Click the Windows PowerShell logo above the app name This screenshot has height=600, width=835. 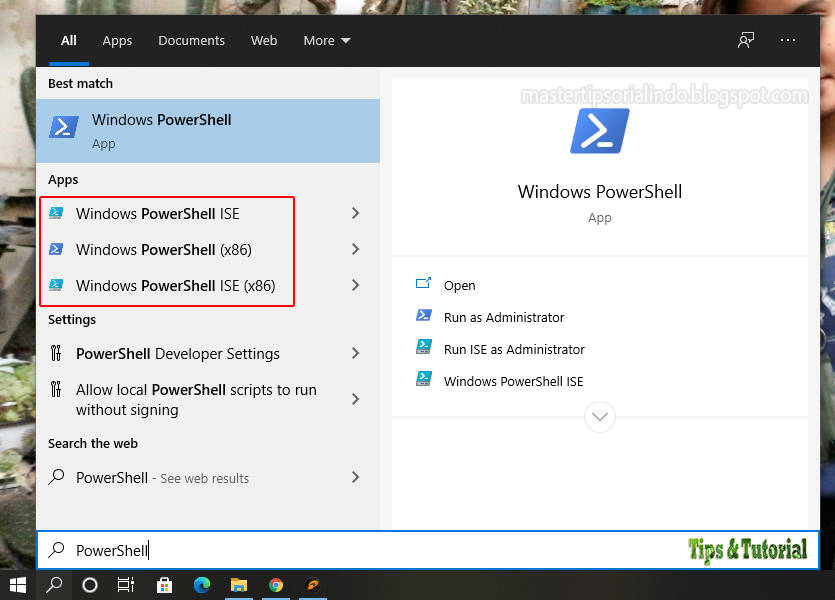click(x=599, y=132)
